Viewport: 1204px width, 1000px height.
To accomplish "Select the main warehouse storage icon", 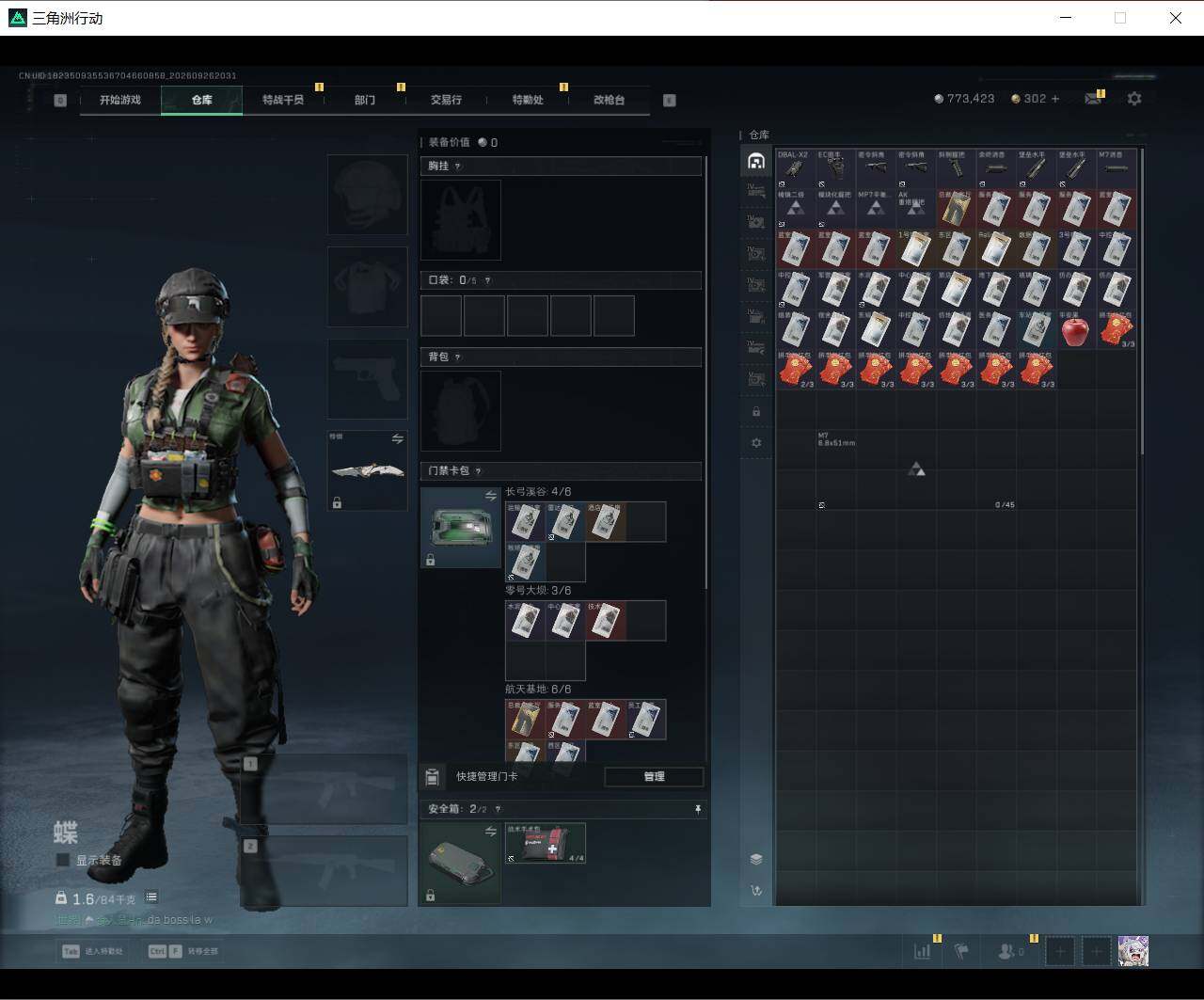I will [756, 162].
